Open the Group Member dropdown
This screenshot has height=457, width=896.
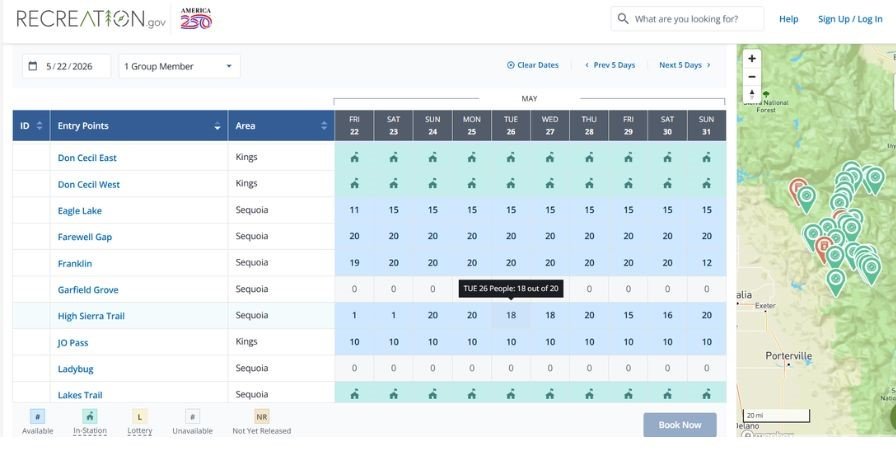click(x=179, y=66)
